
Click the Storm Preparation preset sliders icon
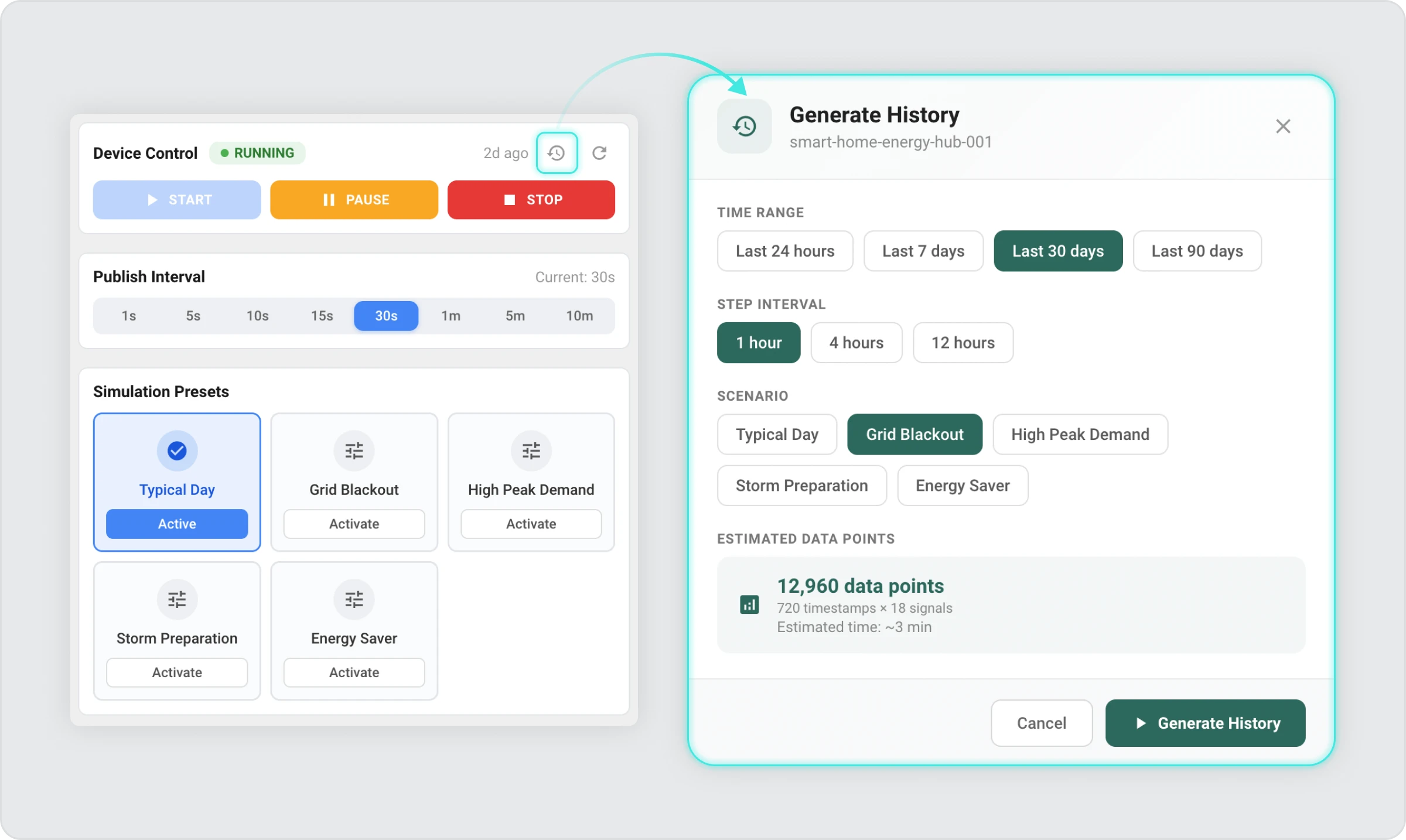177,599
